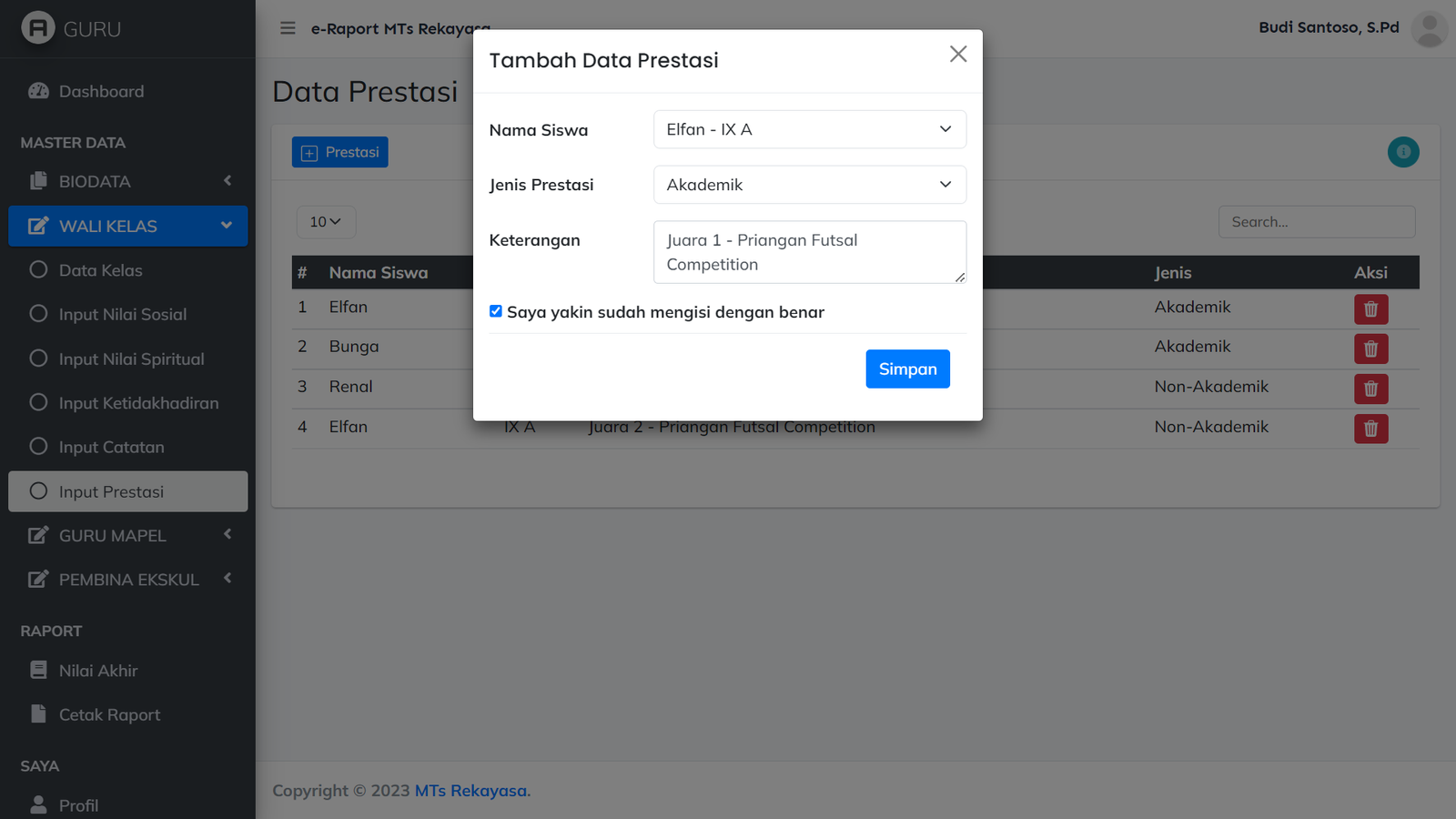Screen dimensions: 1456x819
Task: Click trash icon for Renal row
Action: point(1370,389)
